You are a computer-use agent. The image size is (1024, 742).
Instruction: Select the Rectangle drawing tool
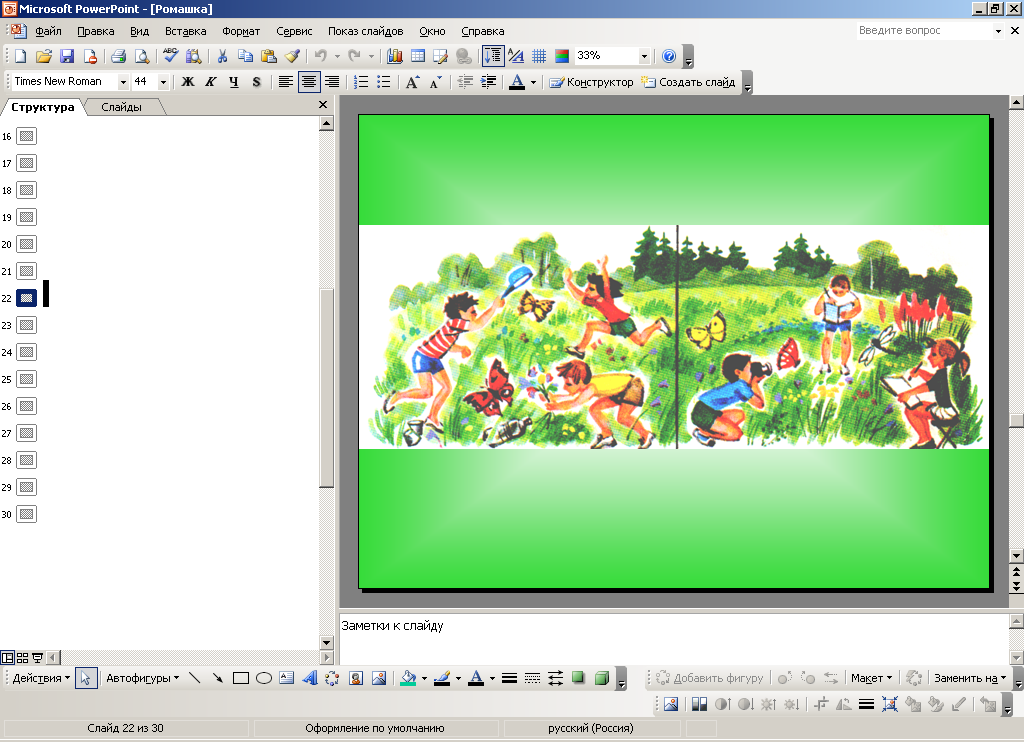point(241,678)
